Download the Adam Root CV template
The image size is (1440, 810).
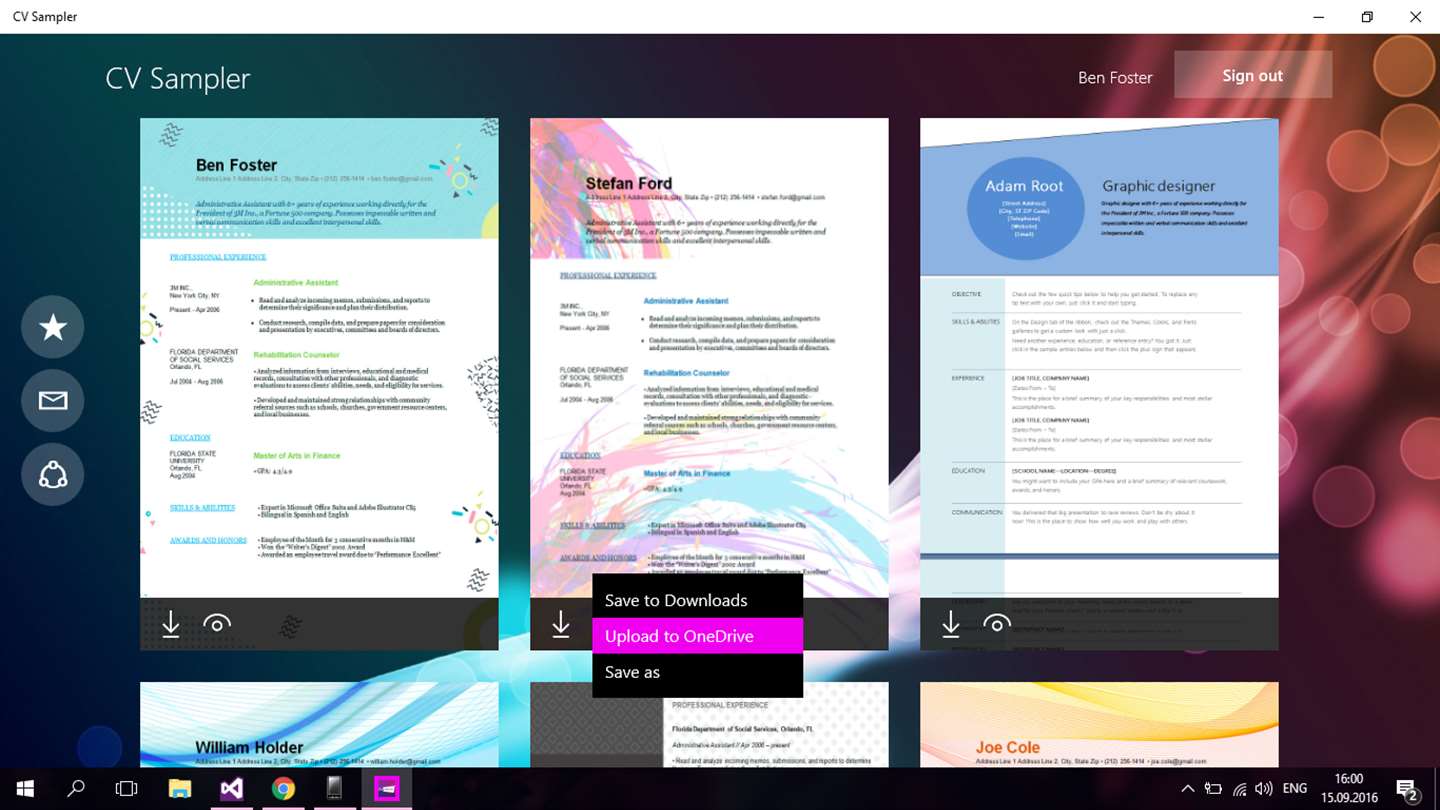pyautogui.click(x=951, y=624)
